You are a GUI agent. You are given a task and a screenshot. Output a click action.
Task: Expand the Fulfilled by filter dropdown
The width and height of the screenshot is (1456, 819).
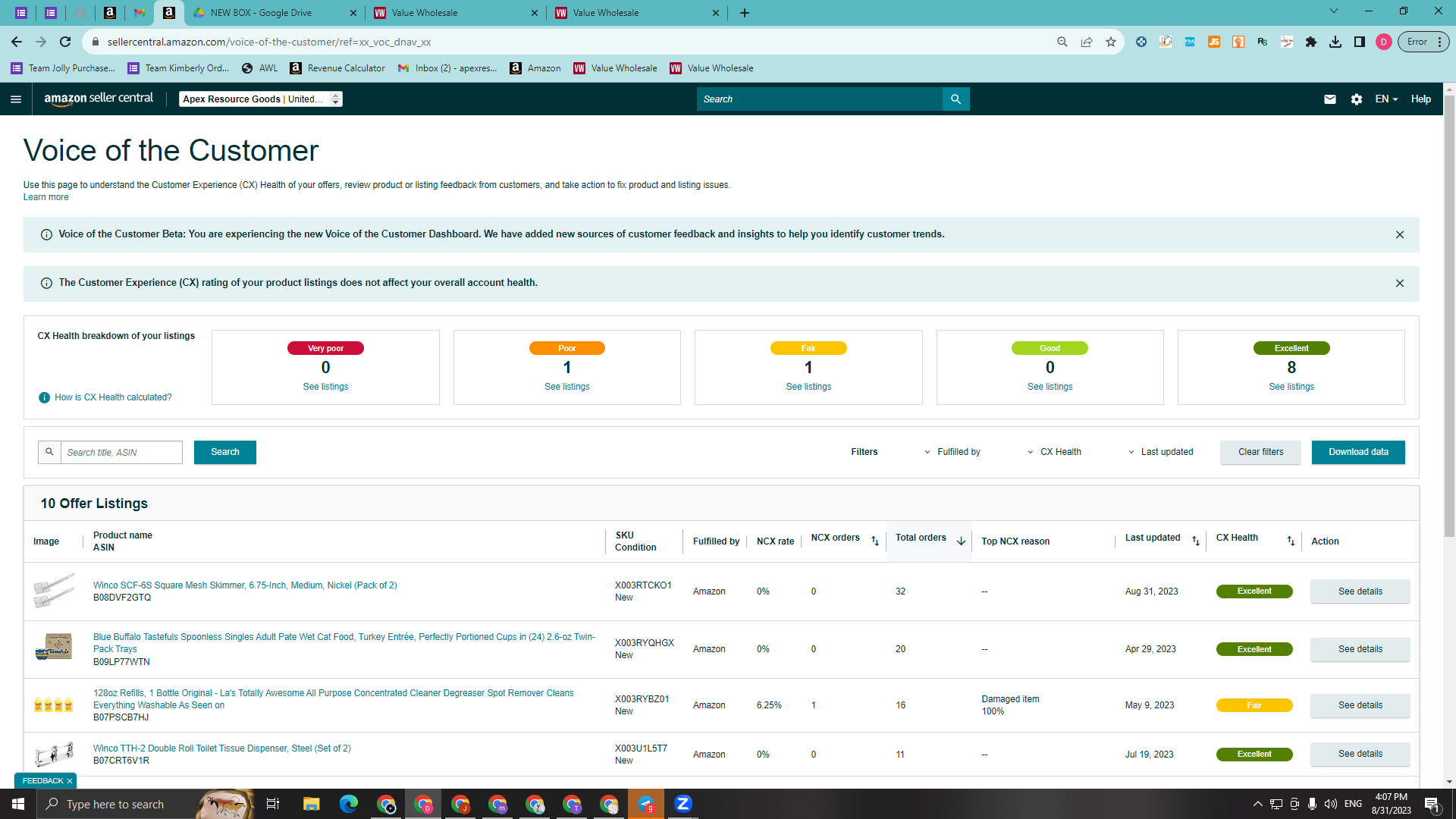pyautogui.click(x=952, y=452)
